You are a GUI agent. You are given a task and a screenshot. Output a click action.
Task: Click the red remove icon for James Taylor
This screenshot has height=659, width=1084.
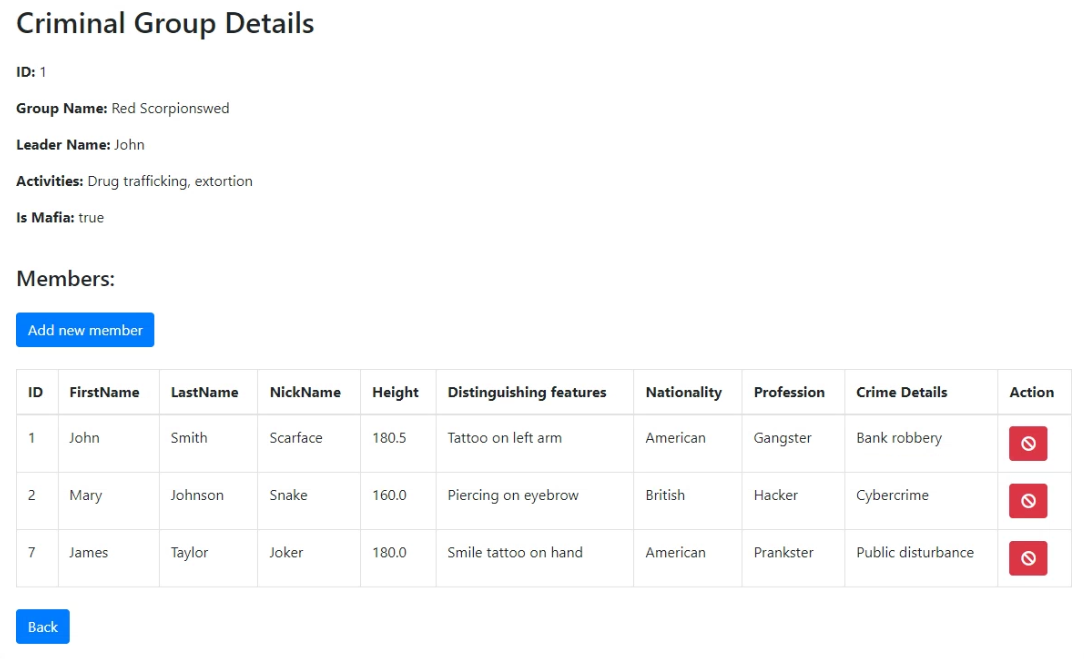click(x=1027, y=558)
